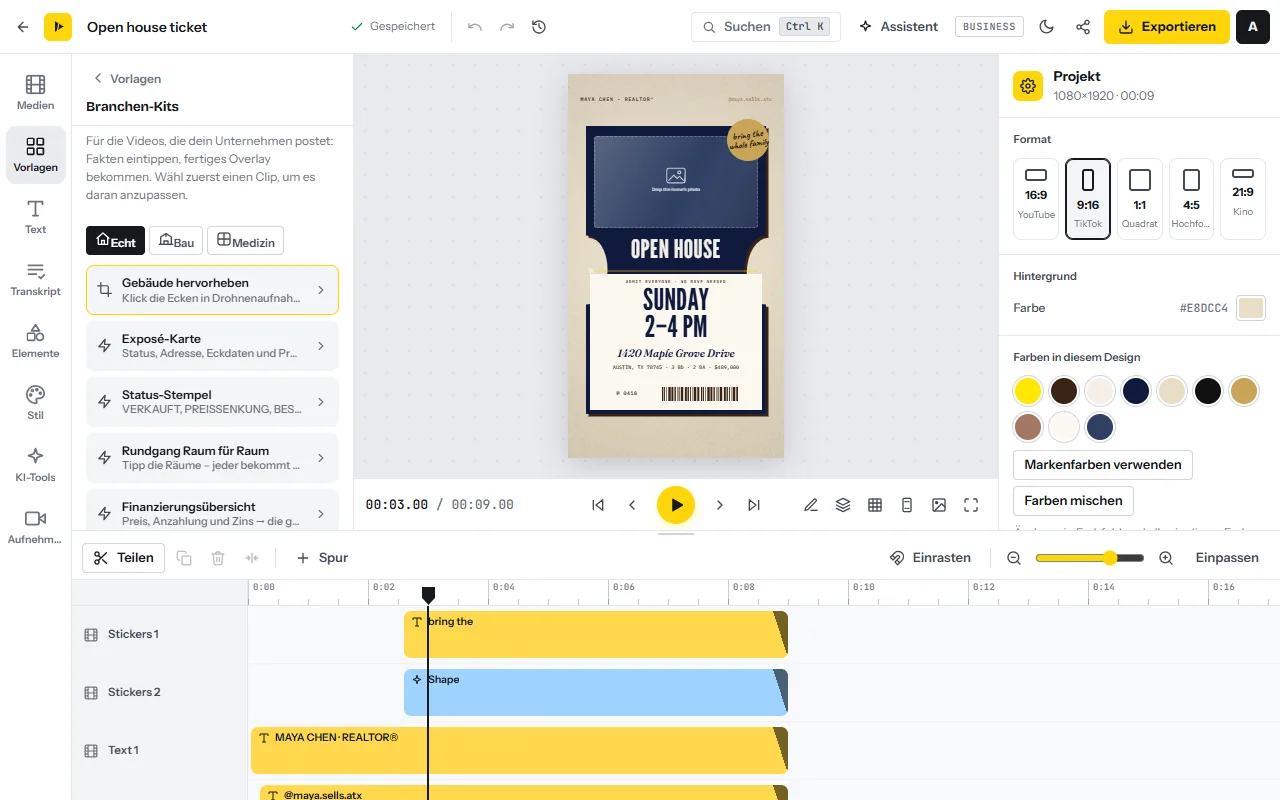This screenshot has height=800, width=1280.
Task: Step back one frame
Action: coord(632,505)
